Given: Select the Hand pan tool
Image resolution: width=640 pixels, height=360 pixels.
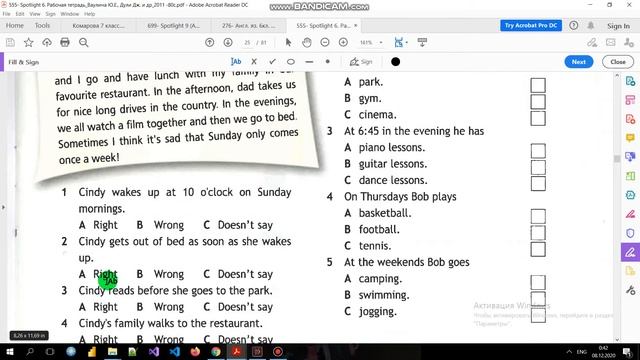Looking at the screenshot, I should click(x=307, y=42).
